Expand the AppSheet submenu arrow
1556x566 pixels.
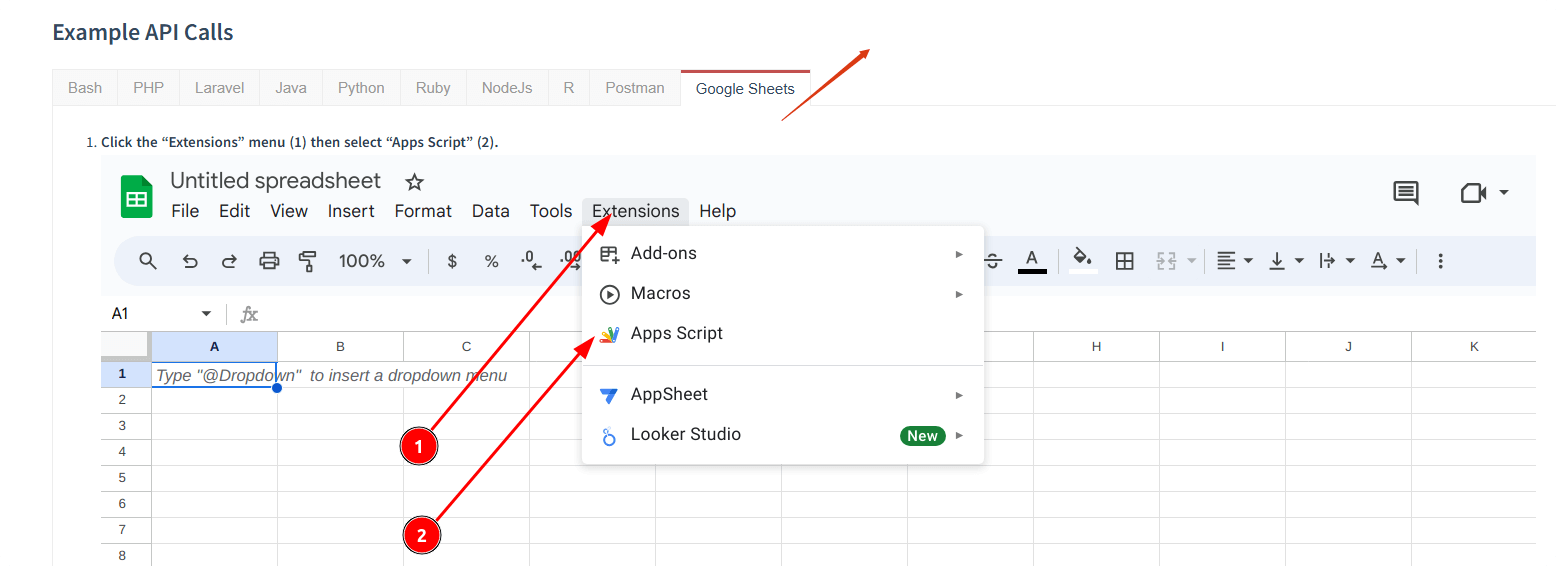click(959, 395)
